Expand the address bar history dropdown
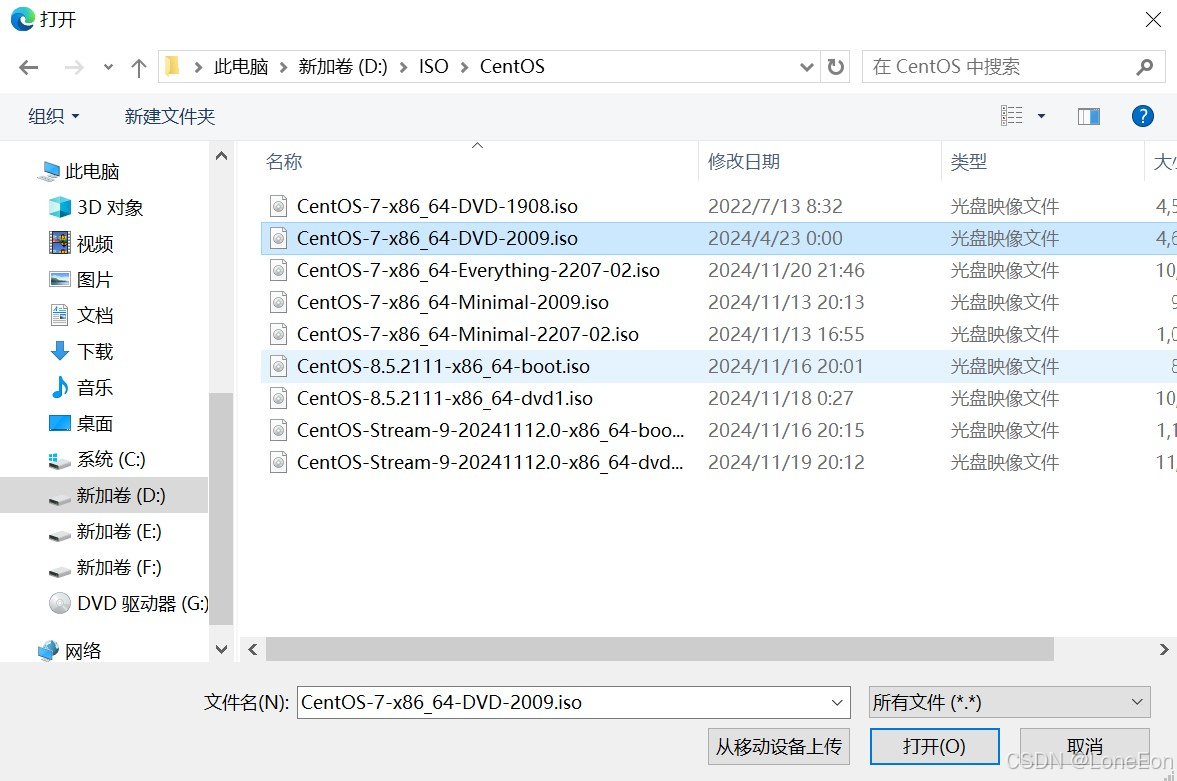Viewport: 1177px width, 781px height. (806, 67)
